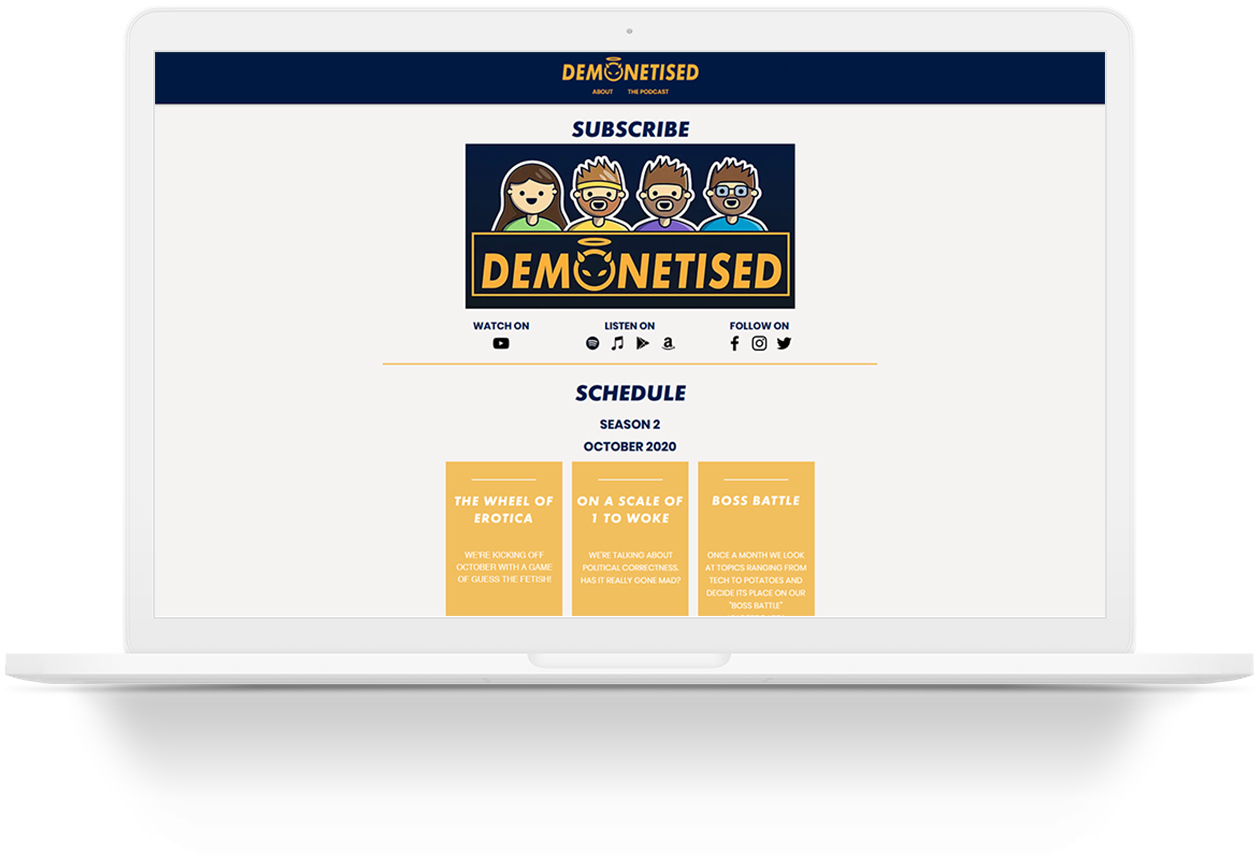Click the WATCH ON label
Image resolution: width=1260 pixels, height=867 pixels.
(501, 325)
